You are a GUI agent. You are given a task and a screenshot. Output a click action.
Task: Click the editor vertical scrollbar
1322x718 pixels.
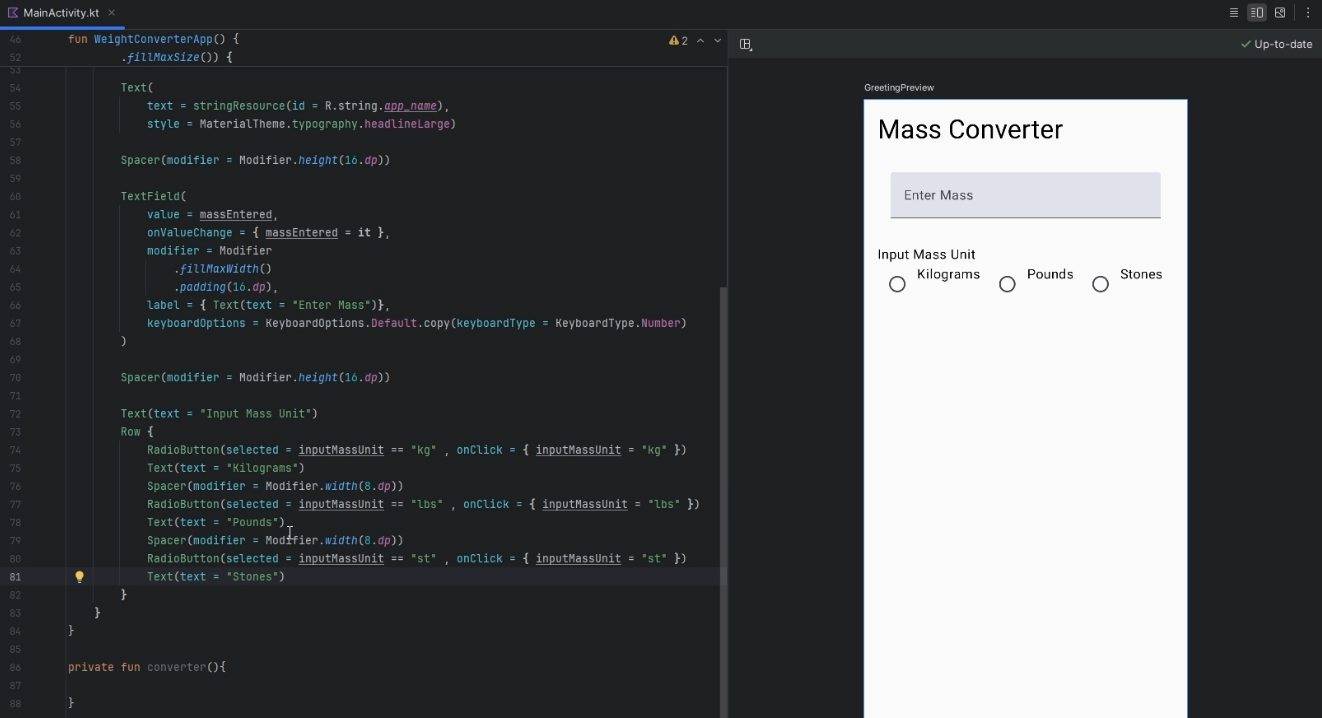click(x=725, y=500)
